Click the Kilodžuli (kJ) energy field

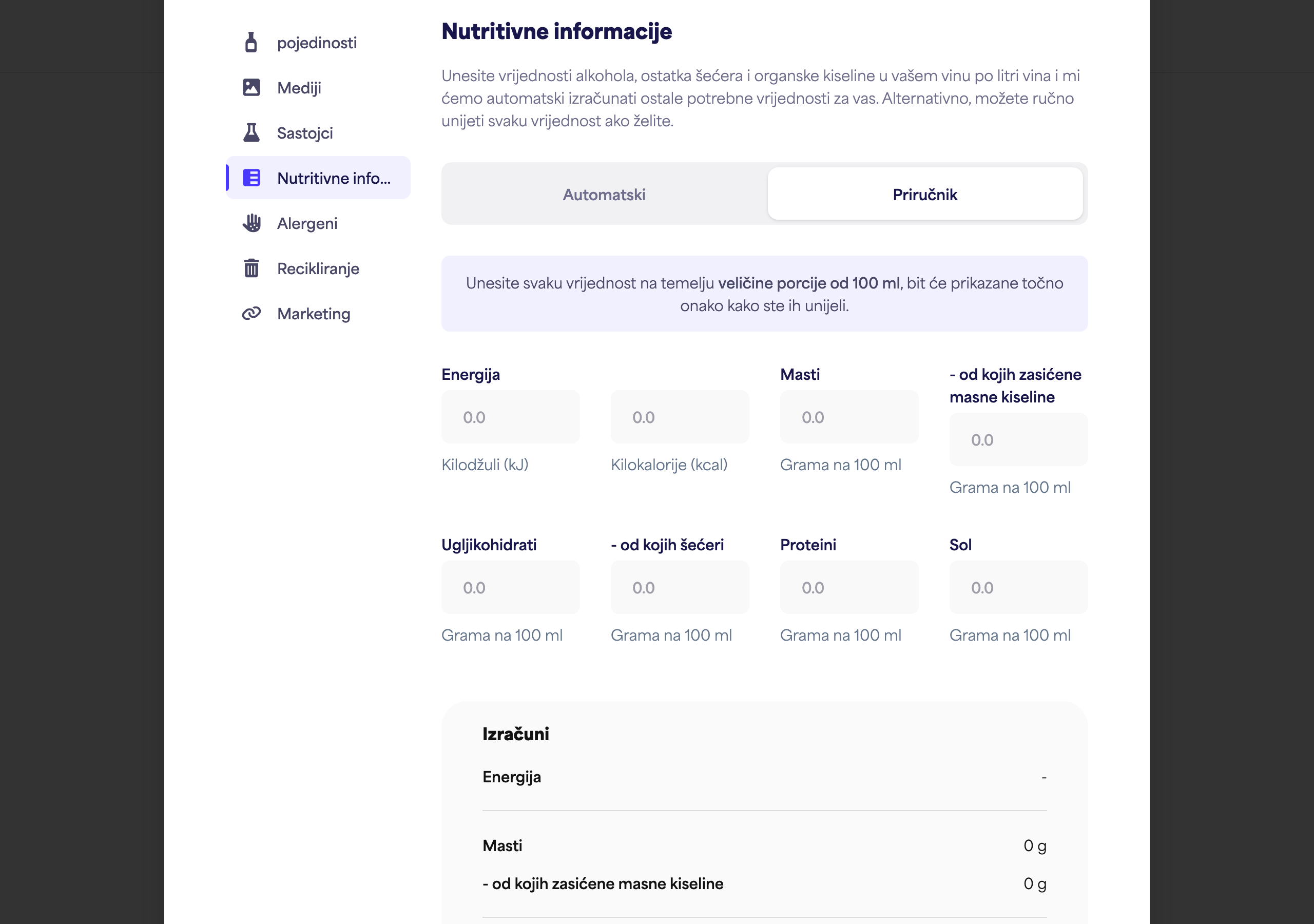coord(511,417)
